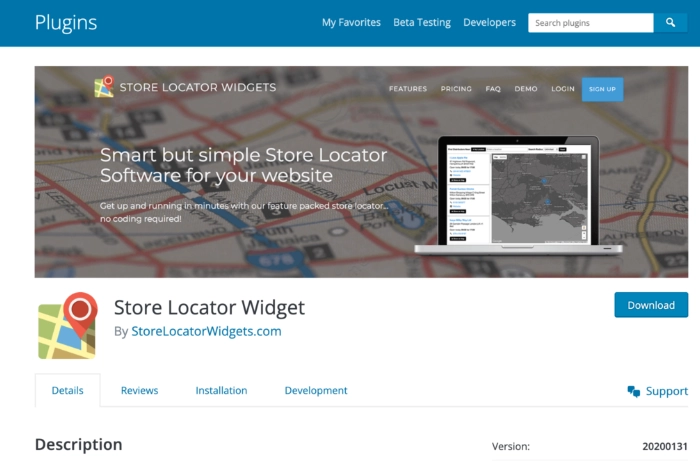Click the version value 20200131

pyautogui.click(x=665, y=446)
